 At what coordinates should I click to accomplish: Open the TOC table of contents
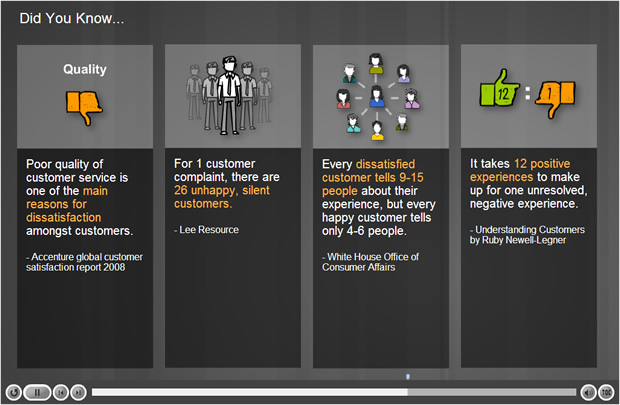[x=606, y=392]
